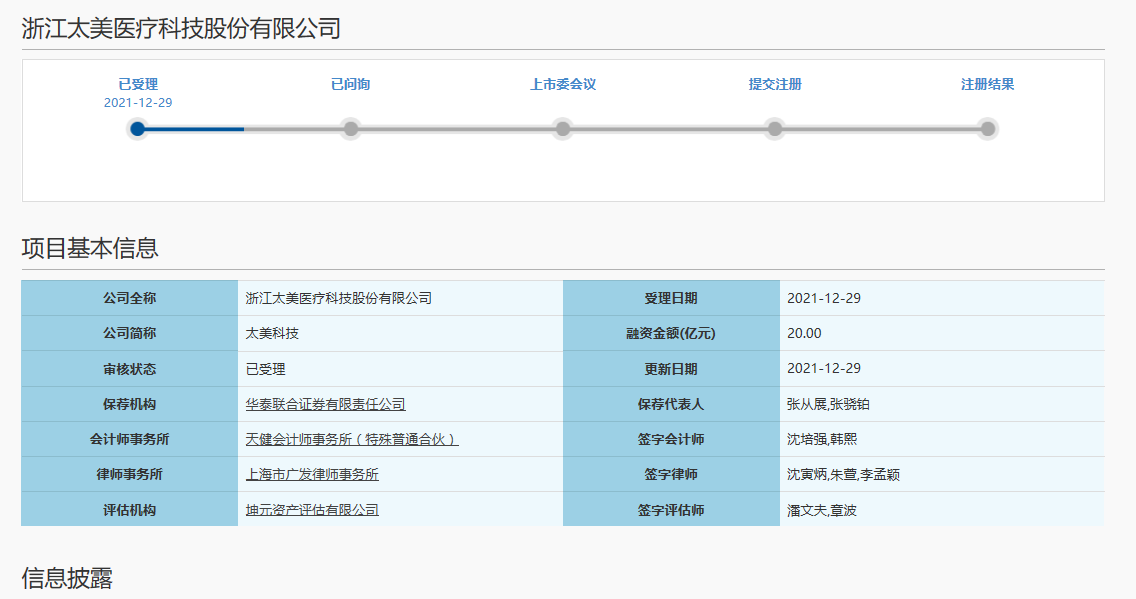Click the 公司全称 header cell
This screenshot has width=1136, height=599.
(130, 298)
